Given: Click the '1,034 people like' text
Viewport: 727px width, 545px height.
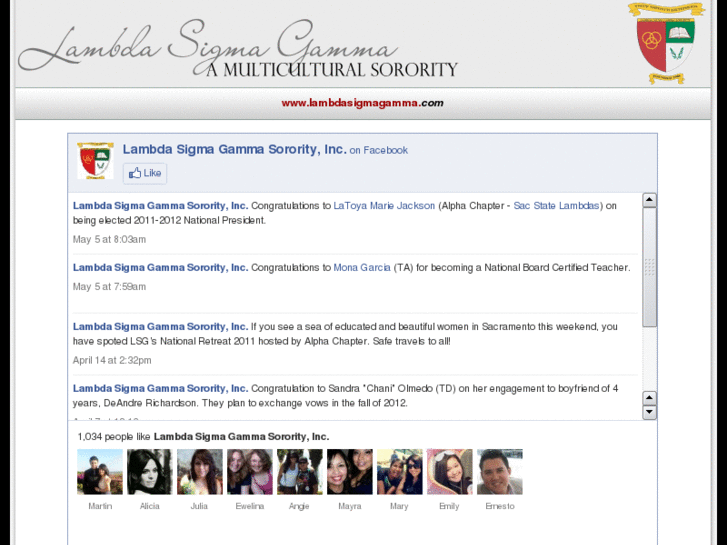Looking at the screenshot, I should [114, 437].
